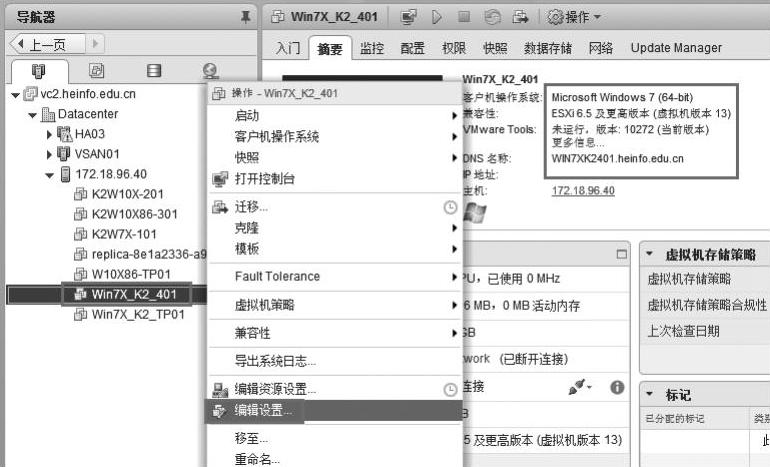Switch to the 摘要 tab

click(330, 49)
